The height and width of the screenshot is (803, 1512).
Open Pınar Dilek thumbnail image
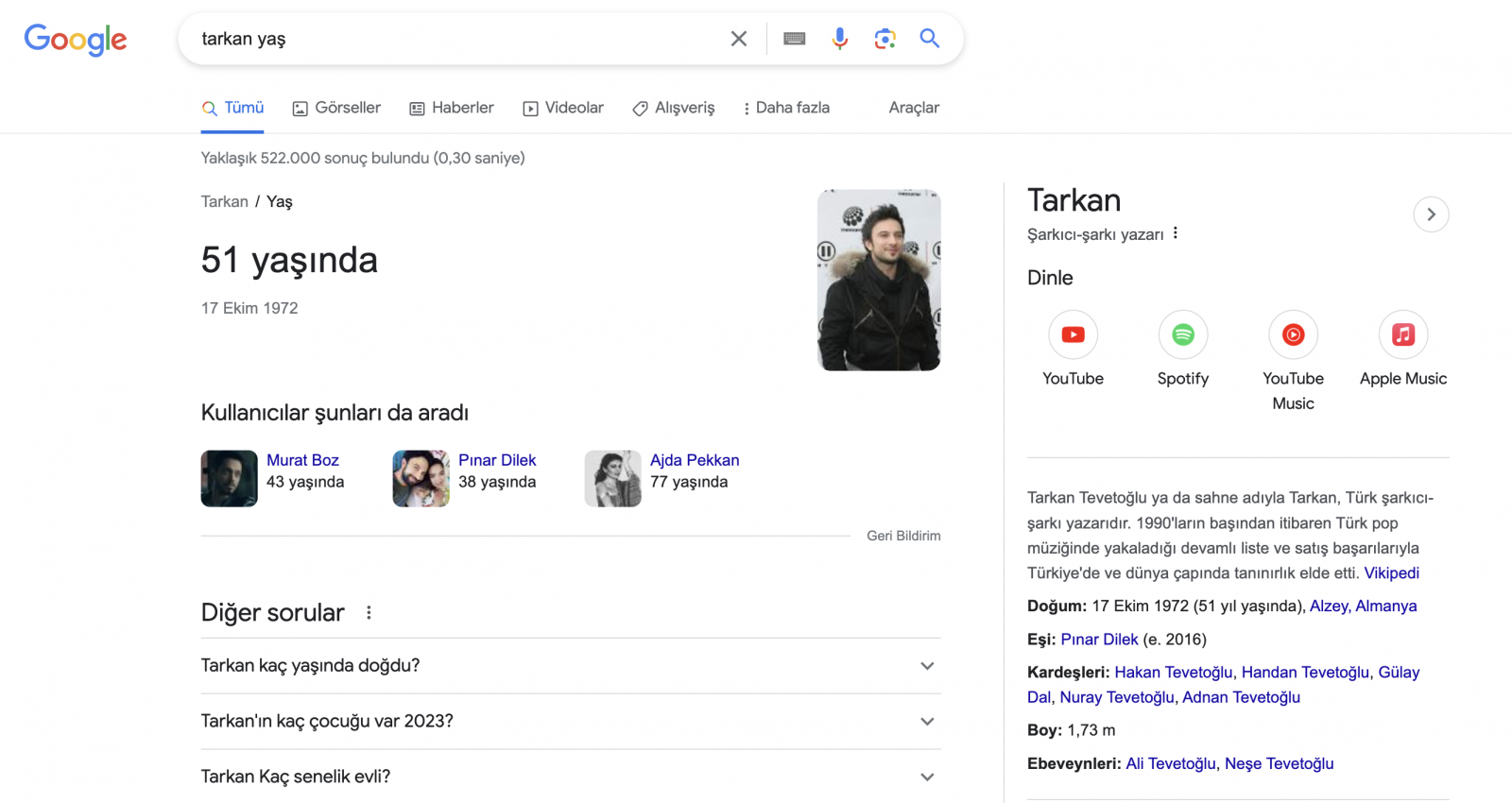coord(421,479)
